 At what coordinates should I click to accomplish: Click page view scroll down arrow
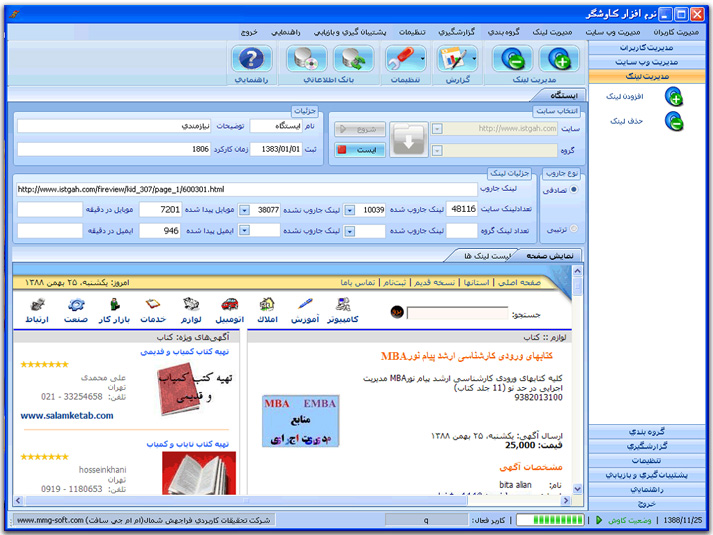coord(577,489)
